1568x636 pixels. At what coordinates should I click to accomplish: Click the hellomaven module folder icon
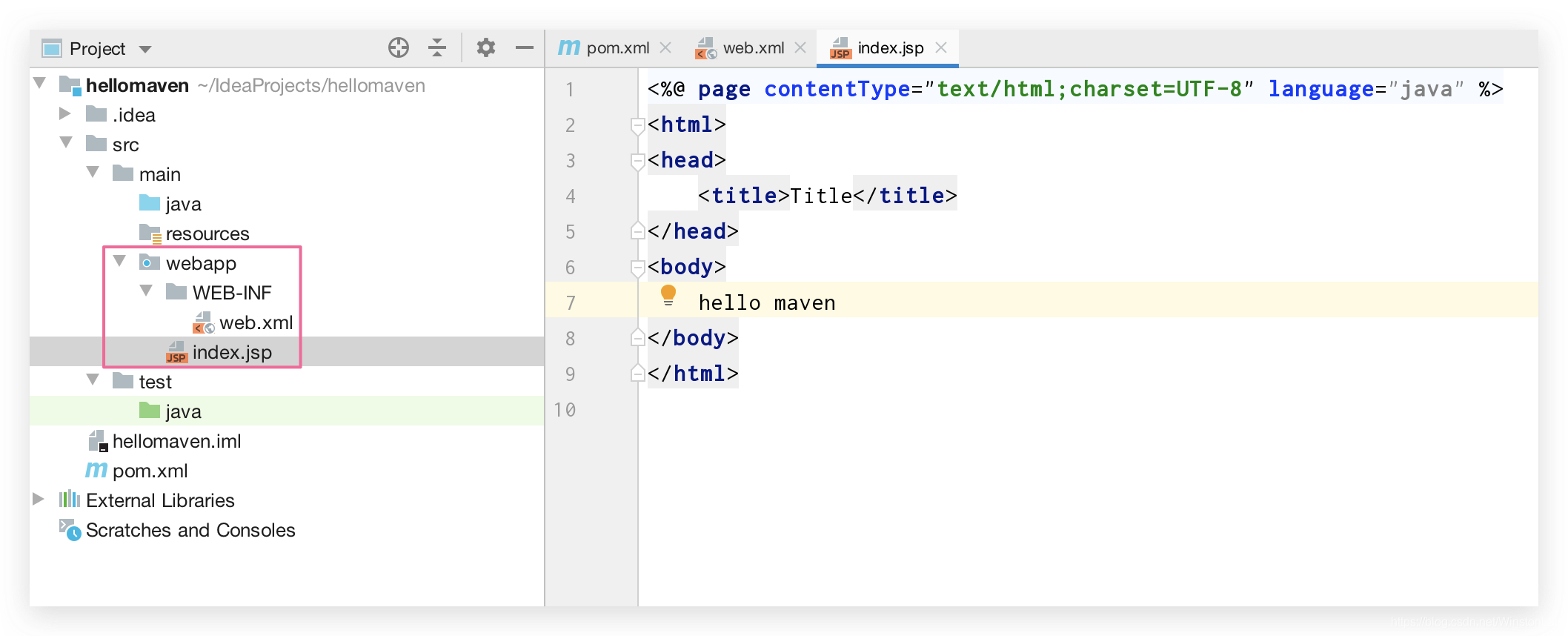[x=70, y=85]
